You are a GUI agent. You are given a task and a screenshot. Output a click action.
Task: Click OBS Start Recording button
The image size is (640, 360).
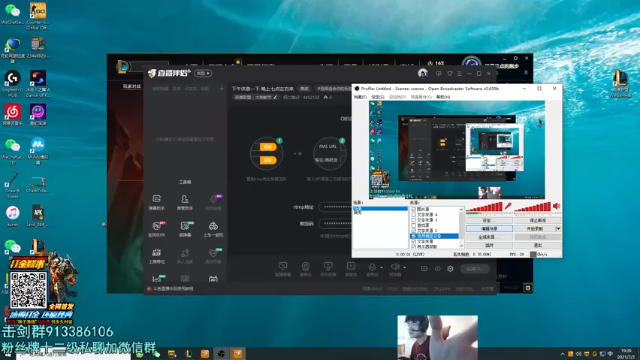[x=535, y=229]
